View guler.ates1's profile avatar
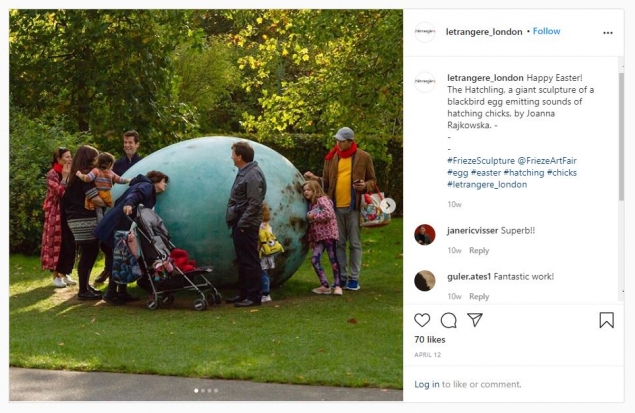 pos(425,281)
